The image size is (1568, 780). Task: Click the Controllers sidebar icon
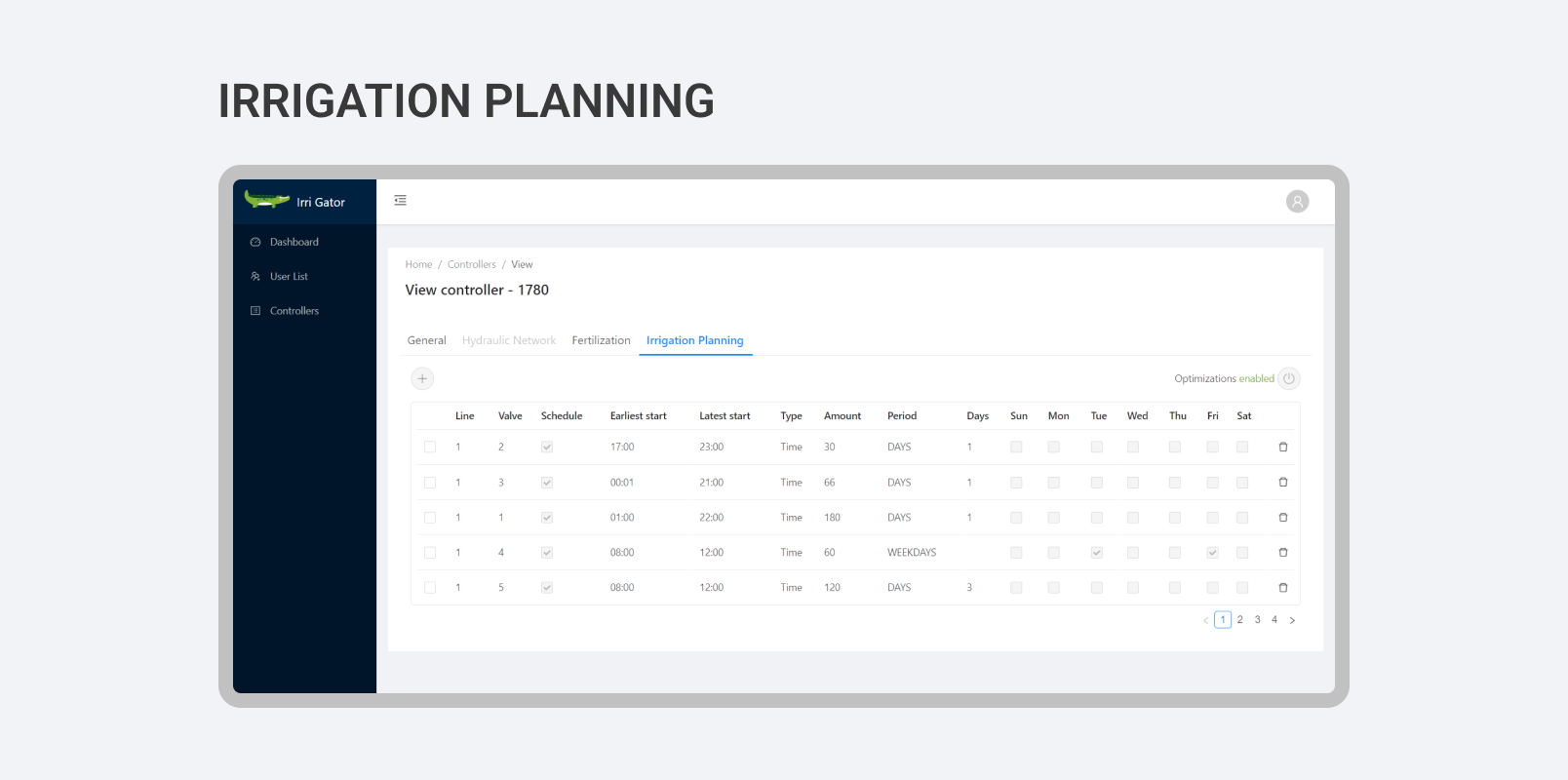coord(255,311)
